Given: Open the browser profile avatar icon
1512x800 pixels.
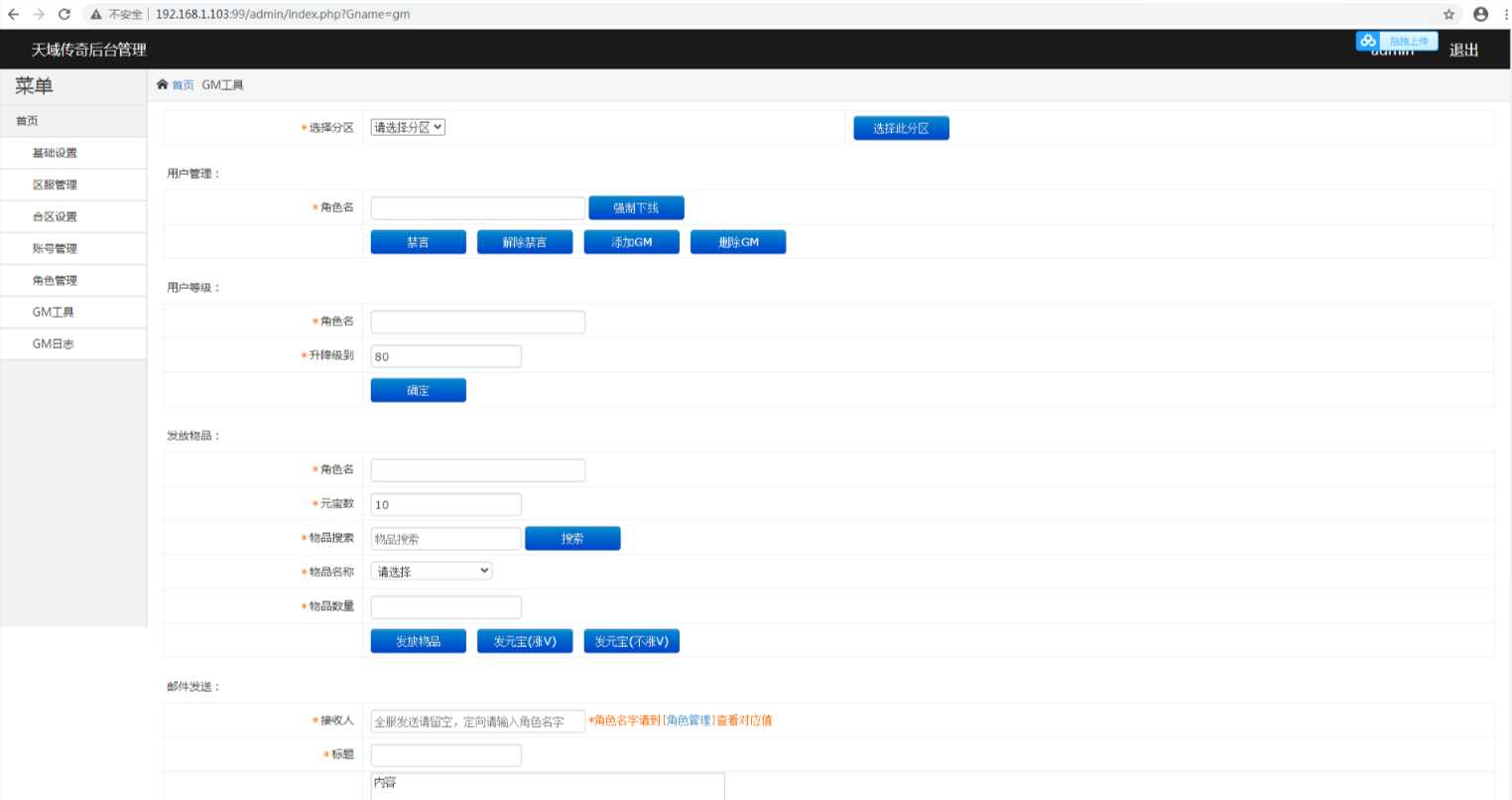Looking at the screenshot, I should [x=1480, y=14].
